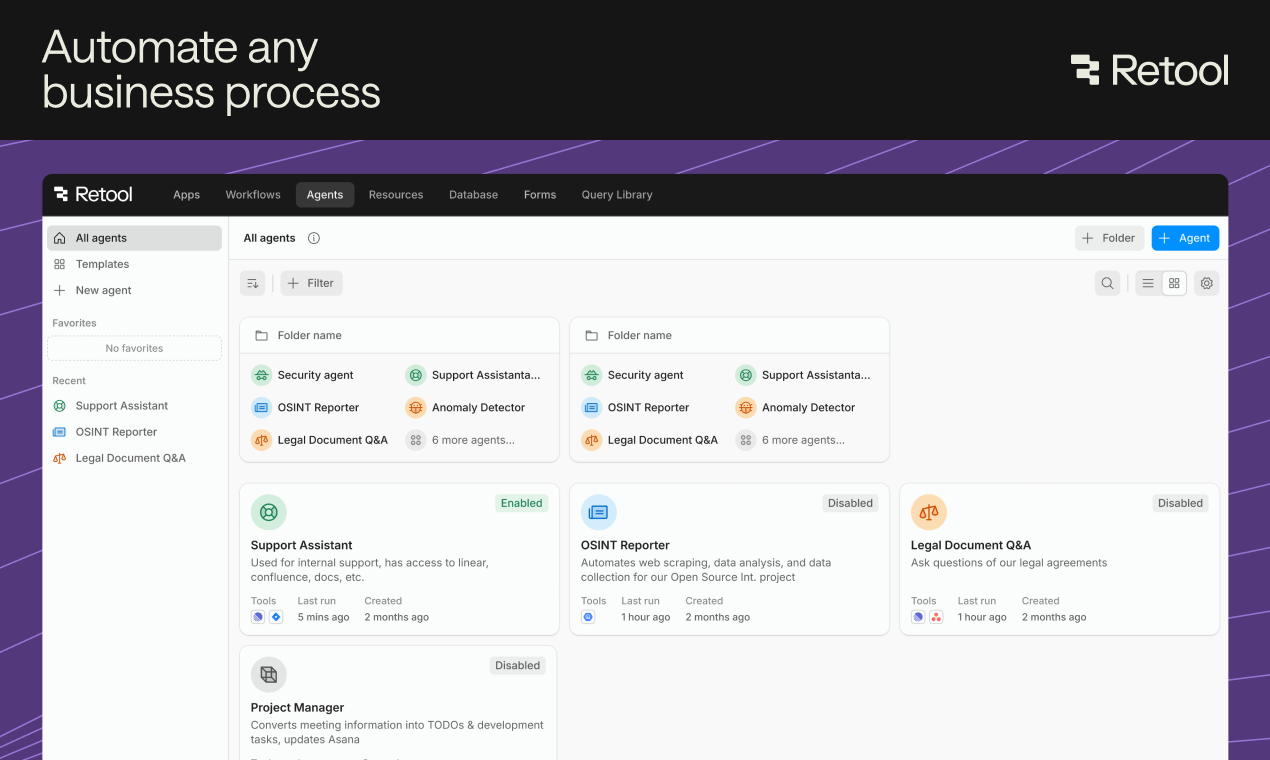This screenshot has height=760, width=1270.
Task: Click the info icon beside All agents
Action: (314, 238)
